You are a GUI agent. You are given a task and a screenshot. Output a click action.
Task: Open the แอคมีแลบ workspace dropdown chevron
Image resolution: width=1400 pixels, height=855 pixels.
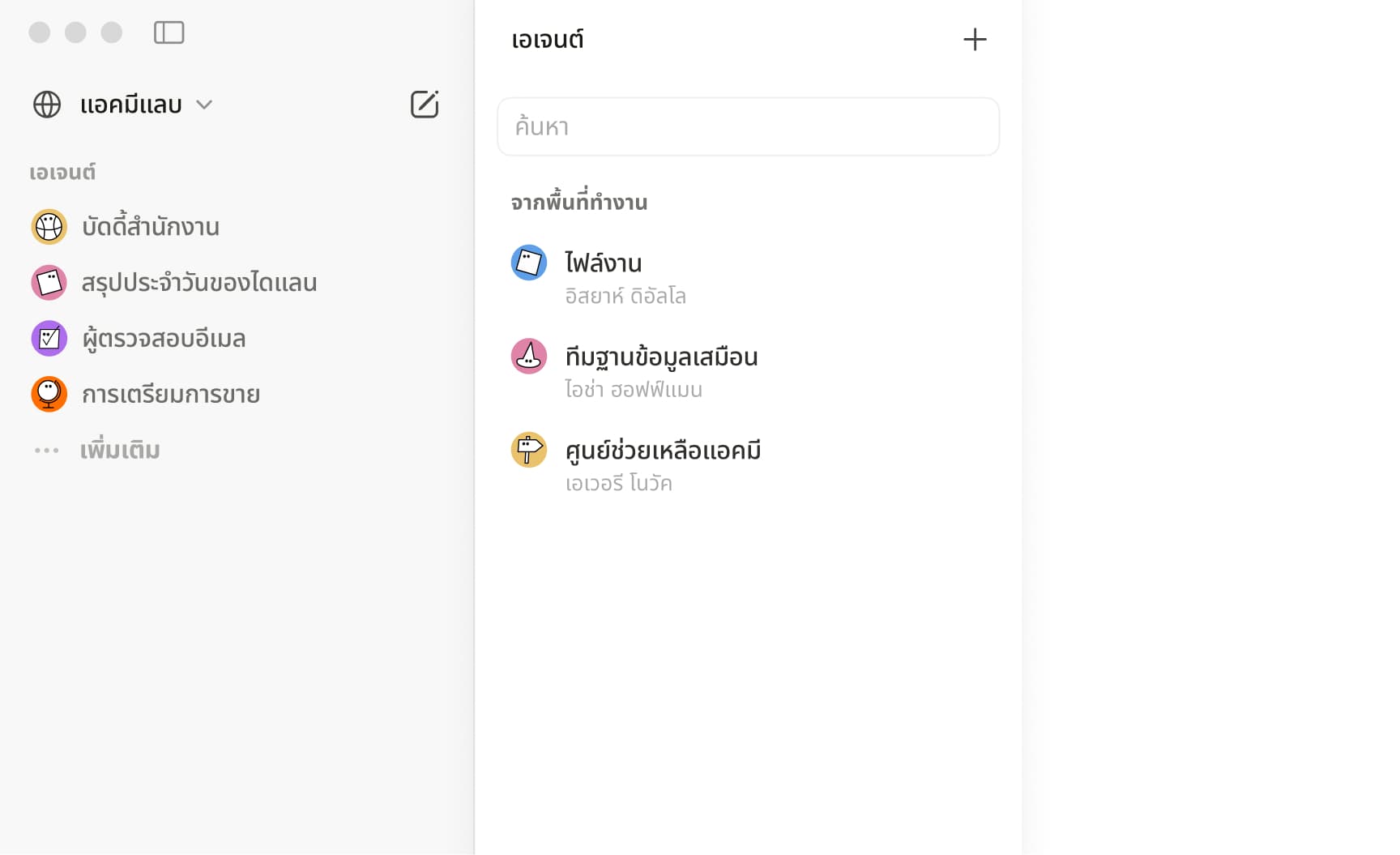[204, 105]
